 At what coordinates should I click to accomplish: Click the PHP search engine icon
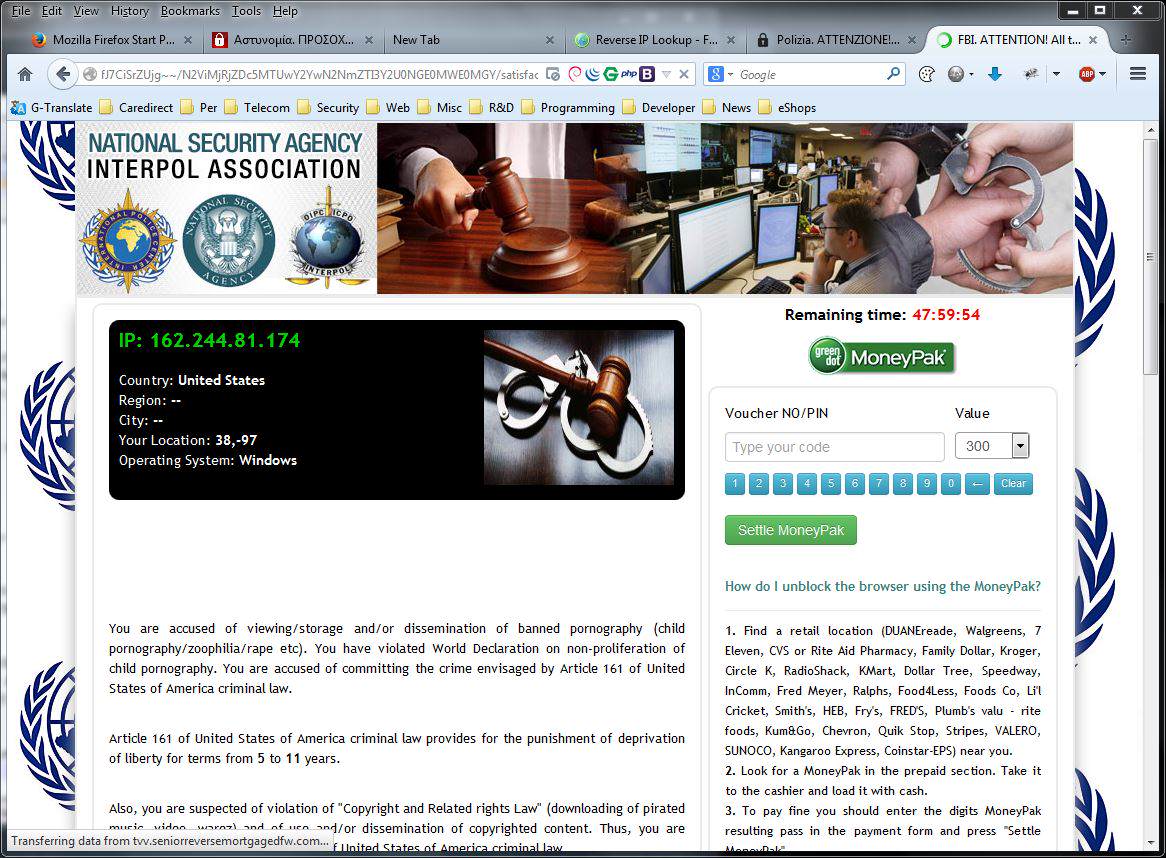pos(628,74)
